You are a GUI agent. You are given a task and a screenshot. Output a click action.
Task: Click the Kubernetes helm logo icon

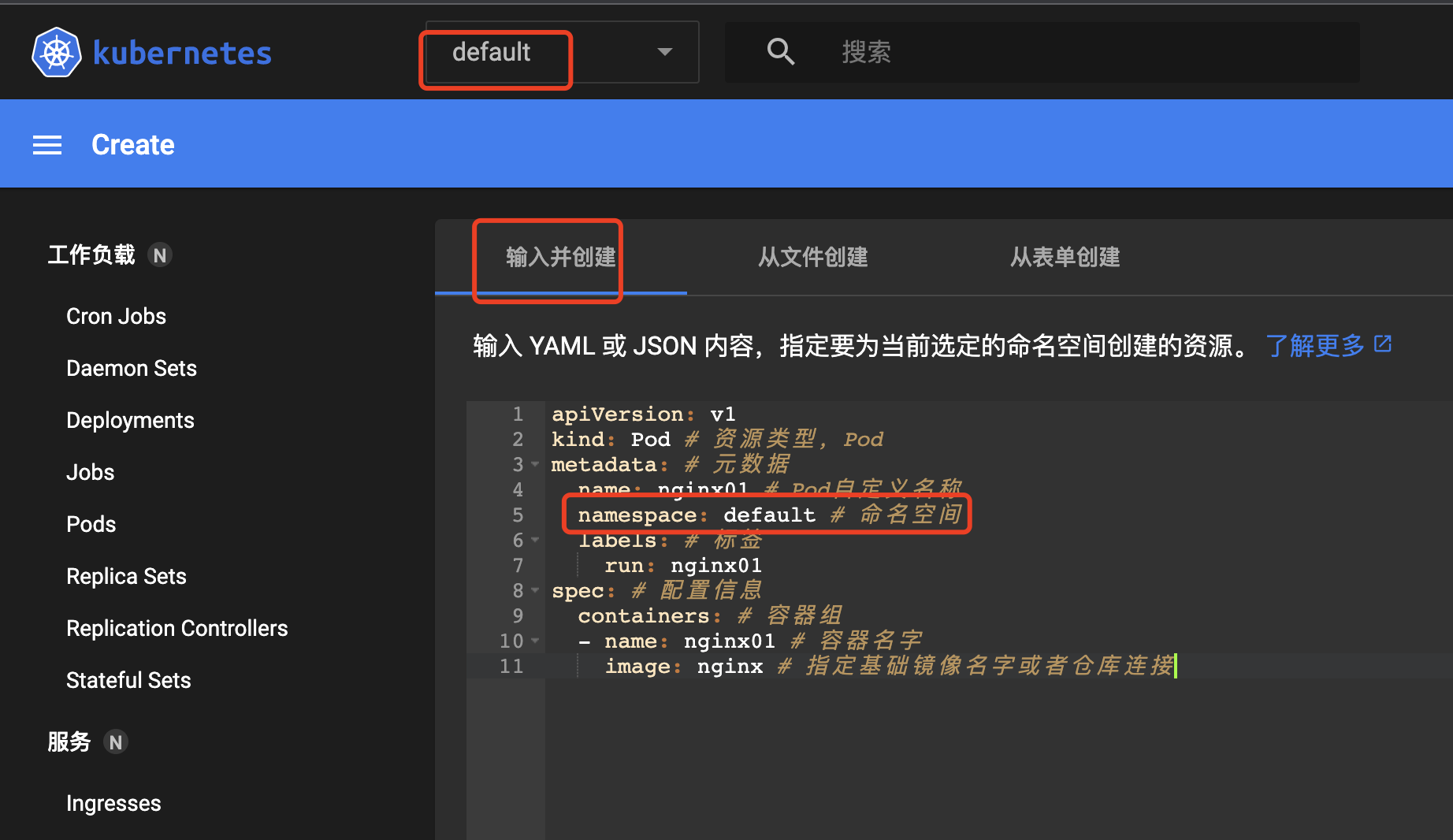point(56,53)
